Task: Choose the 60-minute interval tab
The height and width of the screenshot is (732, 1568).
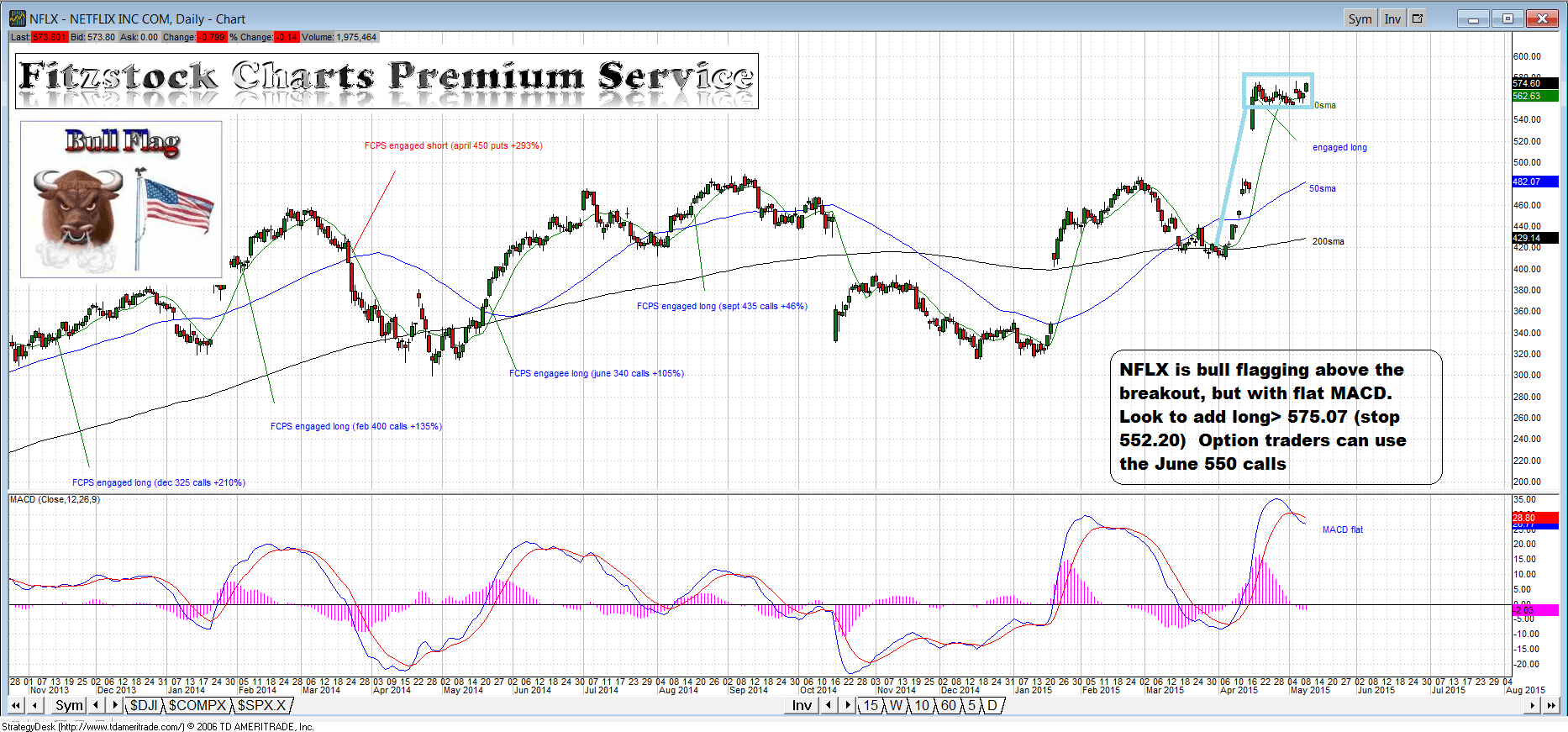Action: coord(948,705)
